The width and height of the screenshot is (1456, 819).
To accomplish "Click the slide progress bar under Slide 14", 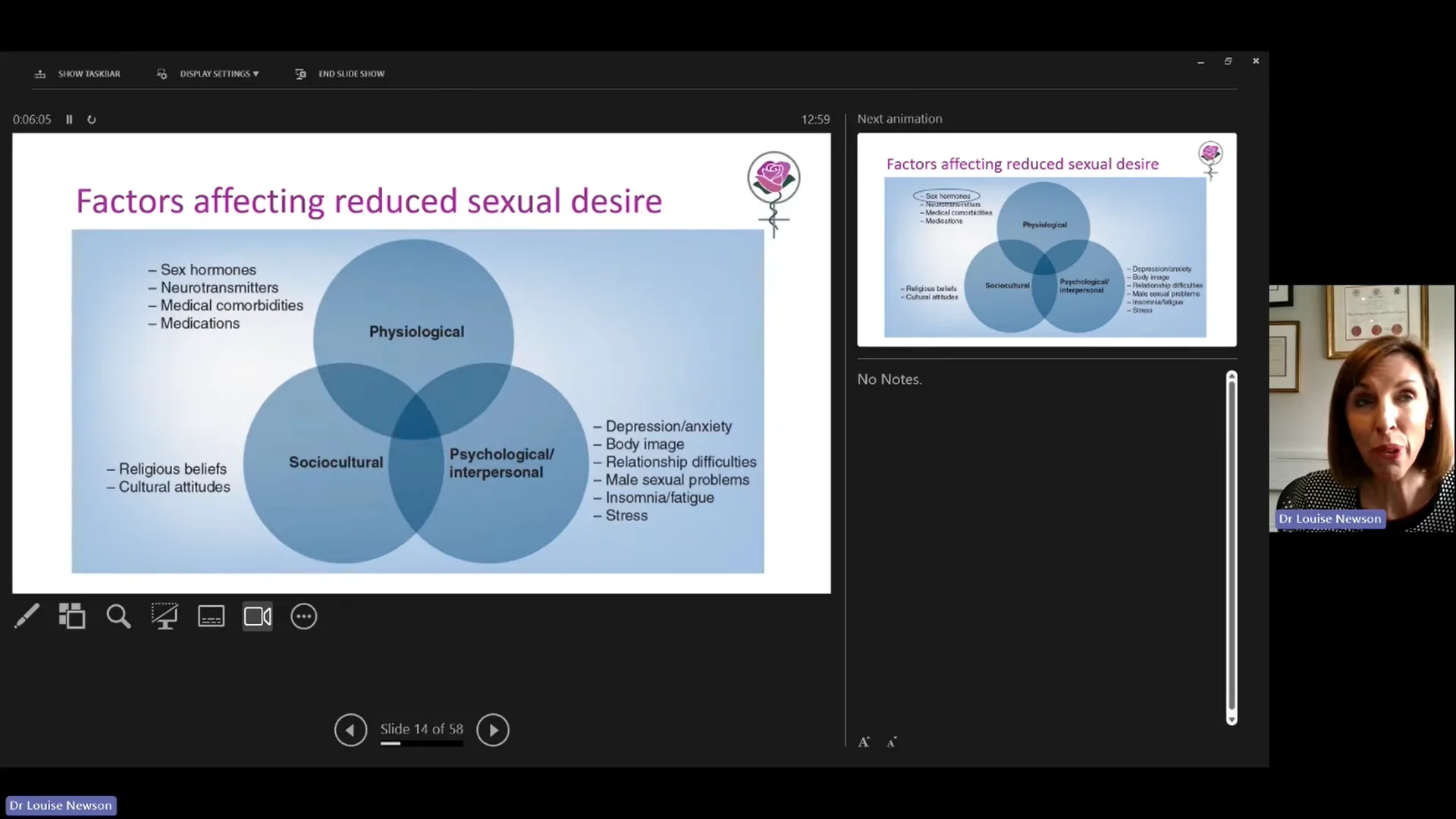I will (x=422, y=743).
